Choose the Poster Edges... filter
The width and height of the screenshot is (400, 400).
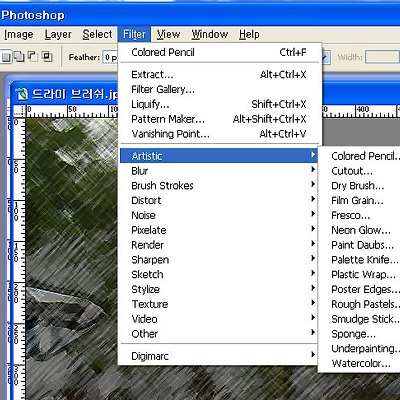[360, 289]
